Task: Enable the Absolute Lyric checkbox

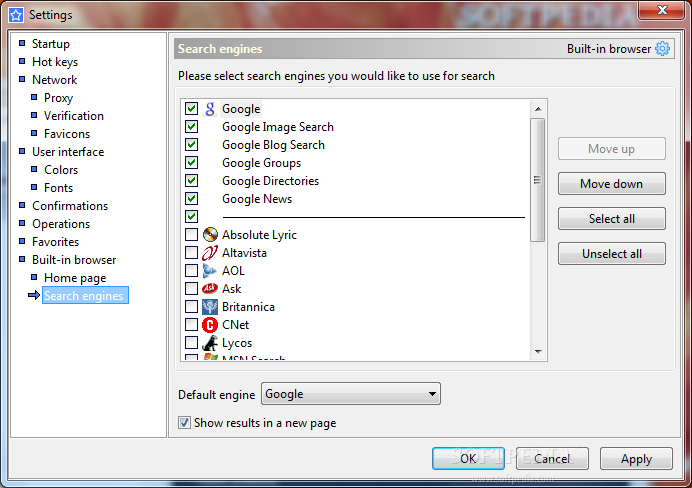Action: pyautogui.click(x=191, y=235)
